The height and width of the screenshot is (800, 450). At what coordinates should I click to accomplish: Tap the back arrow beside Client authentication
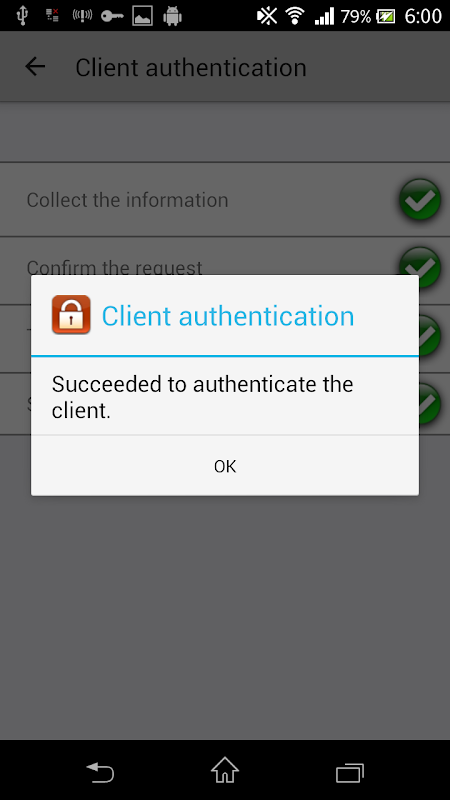[35, 67]
